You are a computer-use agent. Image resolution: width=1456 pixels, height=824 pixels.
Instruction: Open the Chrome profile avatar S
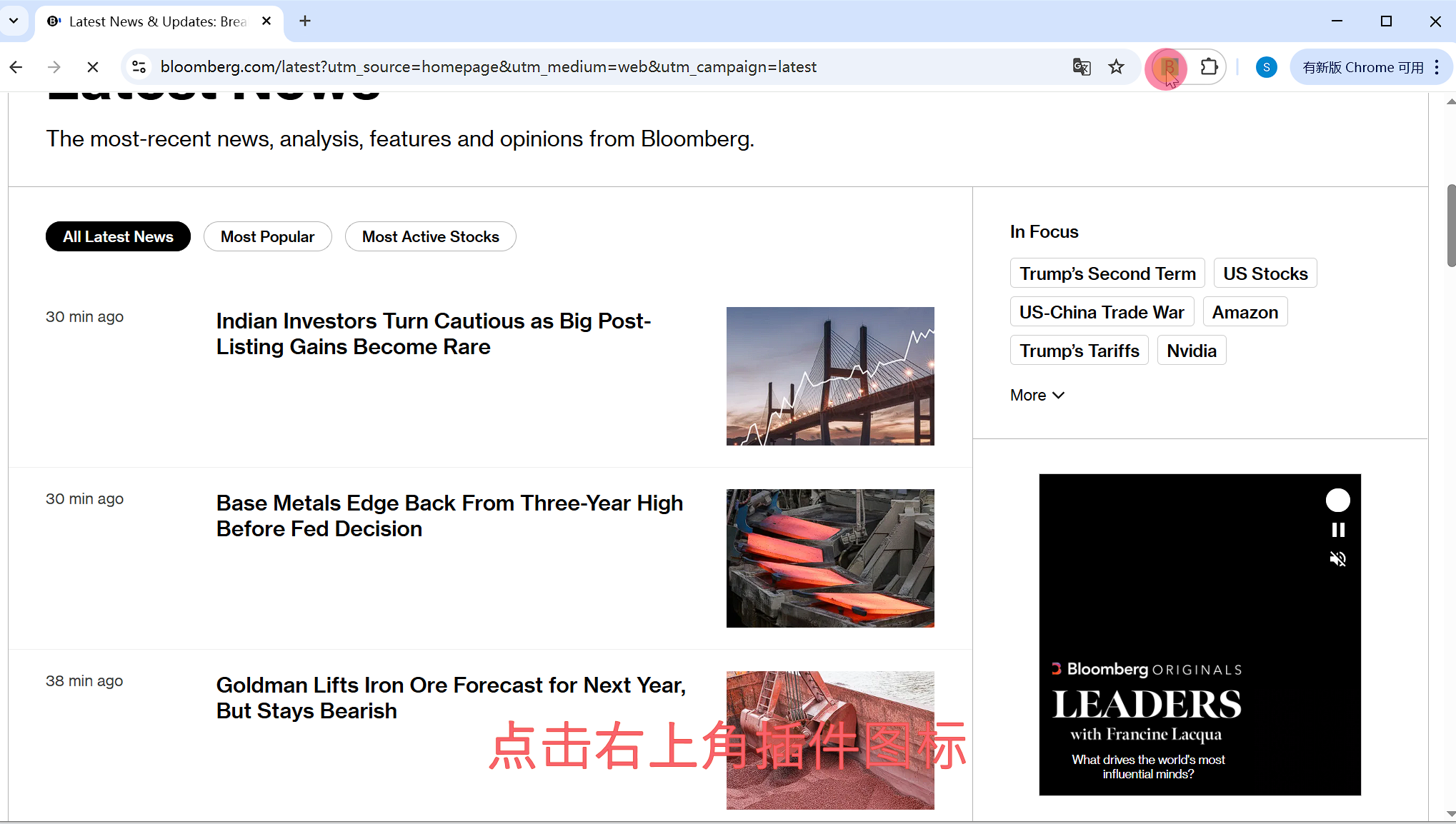click(1266, 67)
